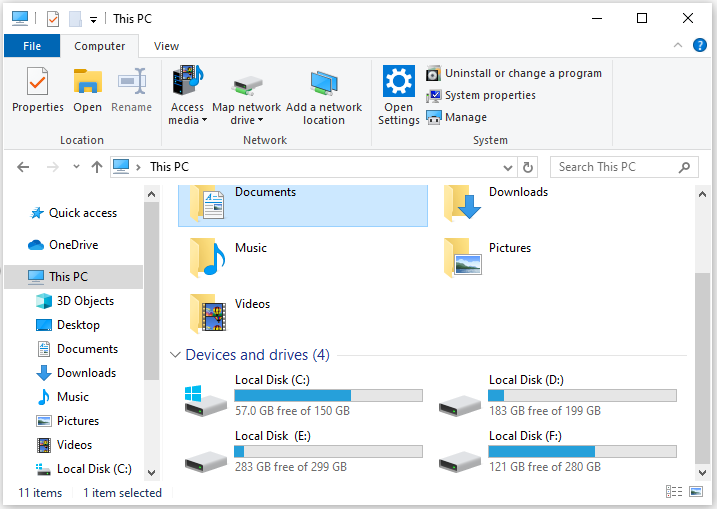Select Local Disk (E:) drive in the main pane
This screenshot has height=509, width=717.
(x=303, y=452)
